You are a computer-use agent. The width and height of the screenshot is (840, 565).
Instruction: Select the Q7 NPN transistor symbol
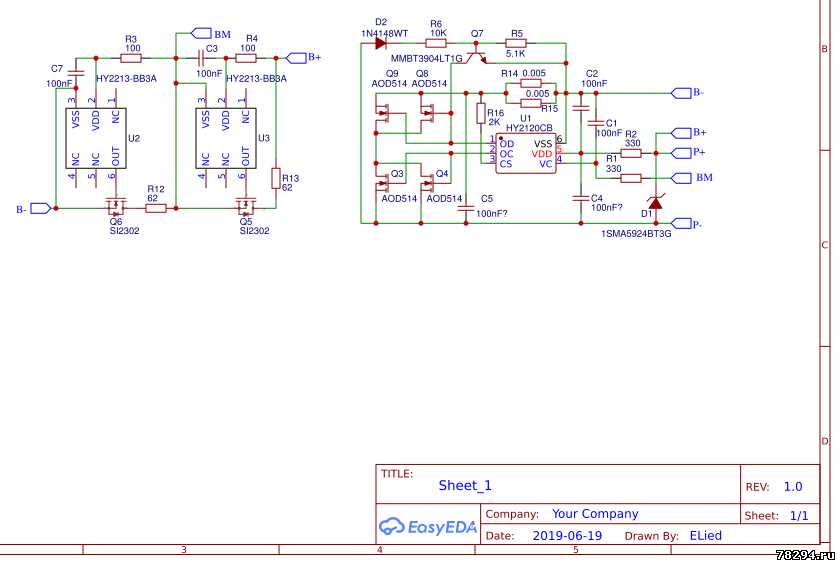(x=476, y=54)
